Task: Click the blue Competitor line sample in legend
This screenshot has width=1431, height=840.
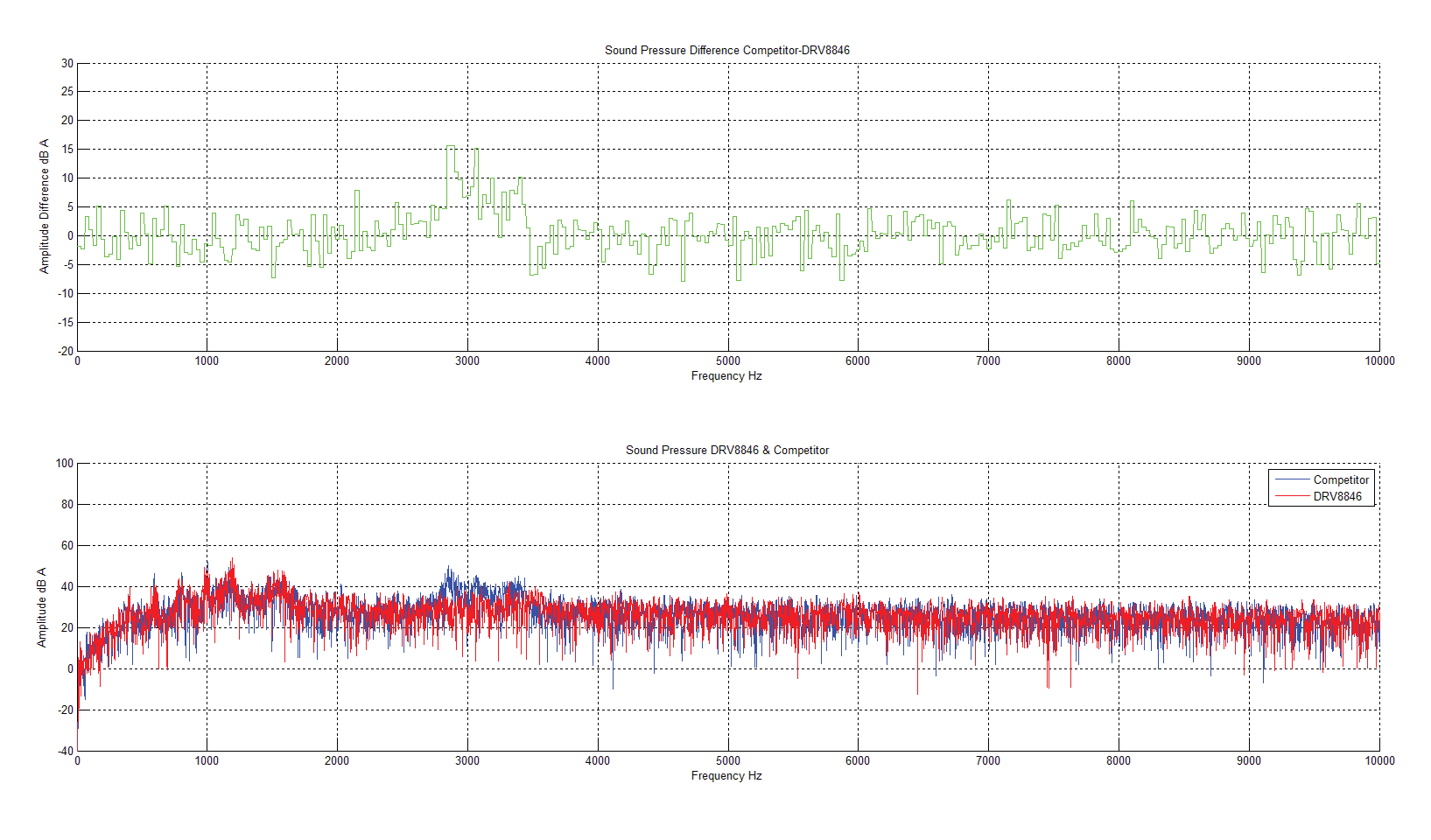Action: coord(1292,479)
